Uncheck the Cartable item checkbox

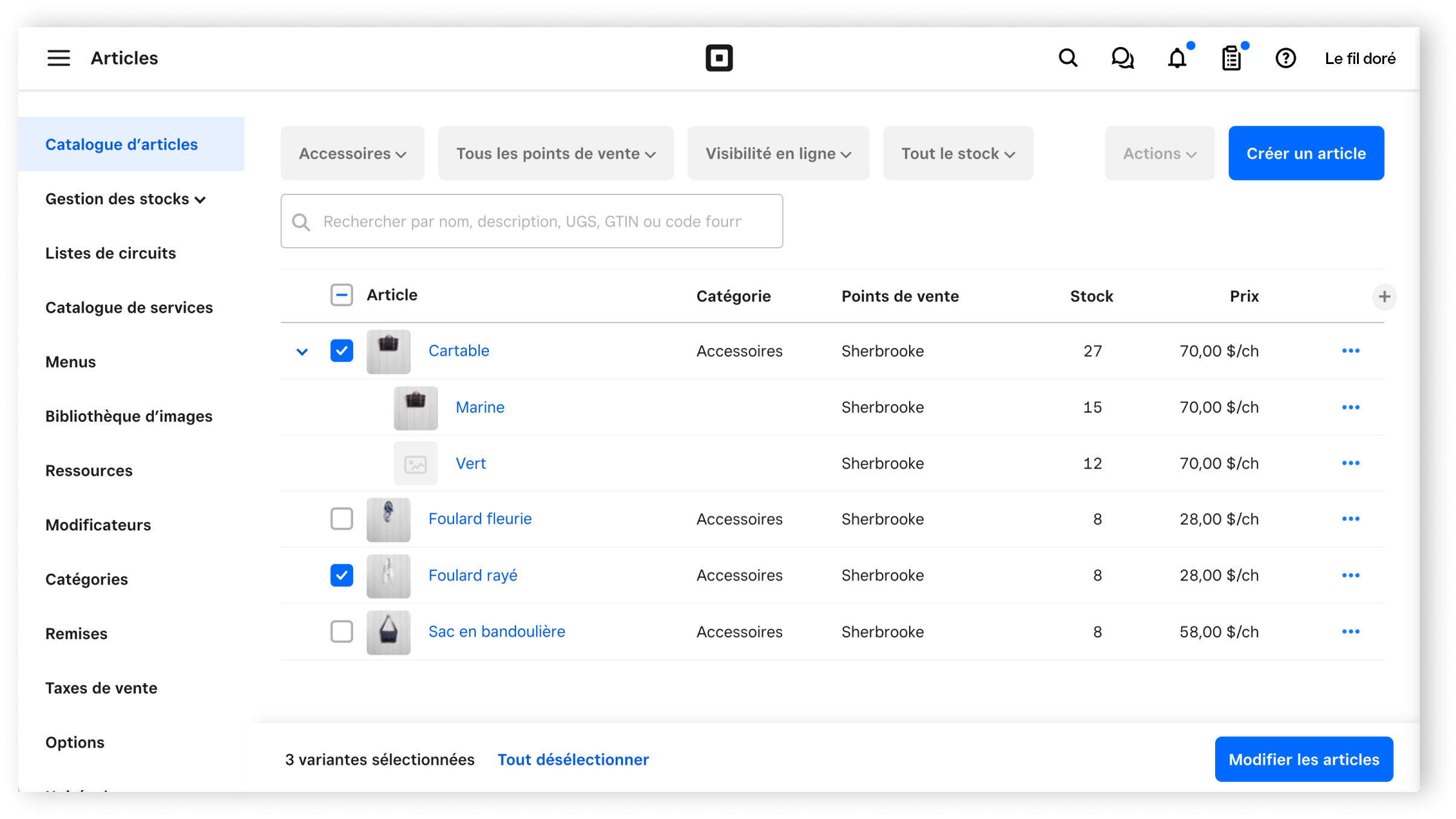tap(342, 351)
